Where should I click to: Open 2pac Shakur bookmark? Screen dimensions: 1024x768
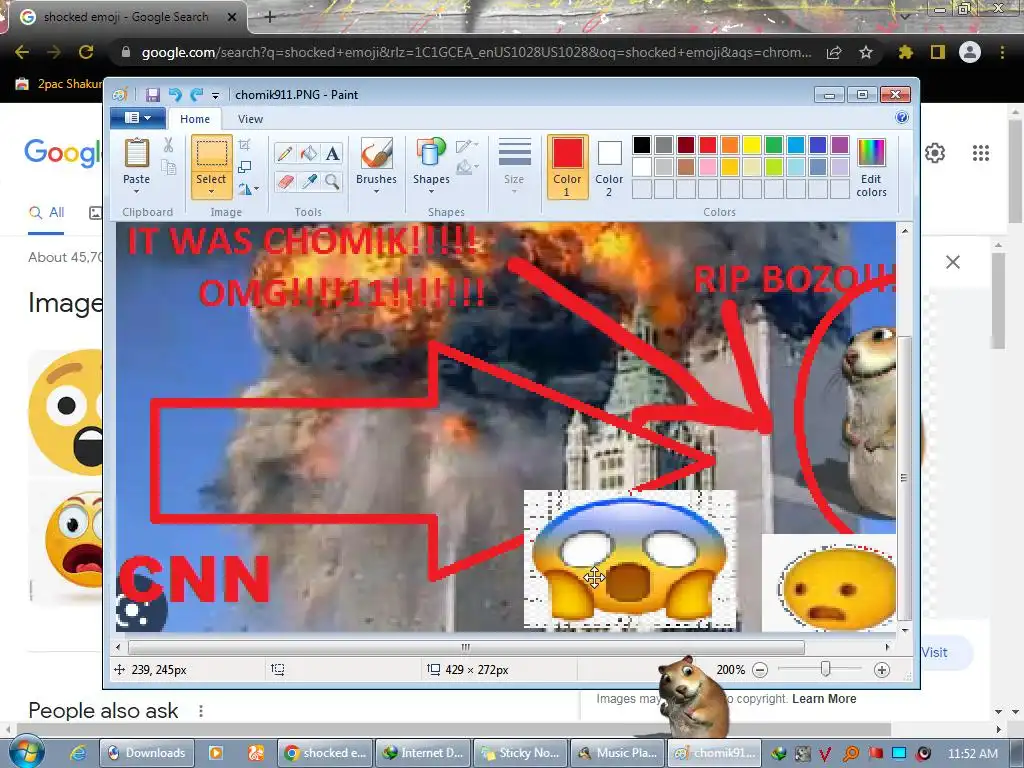(x=58, y=84)
